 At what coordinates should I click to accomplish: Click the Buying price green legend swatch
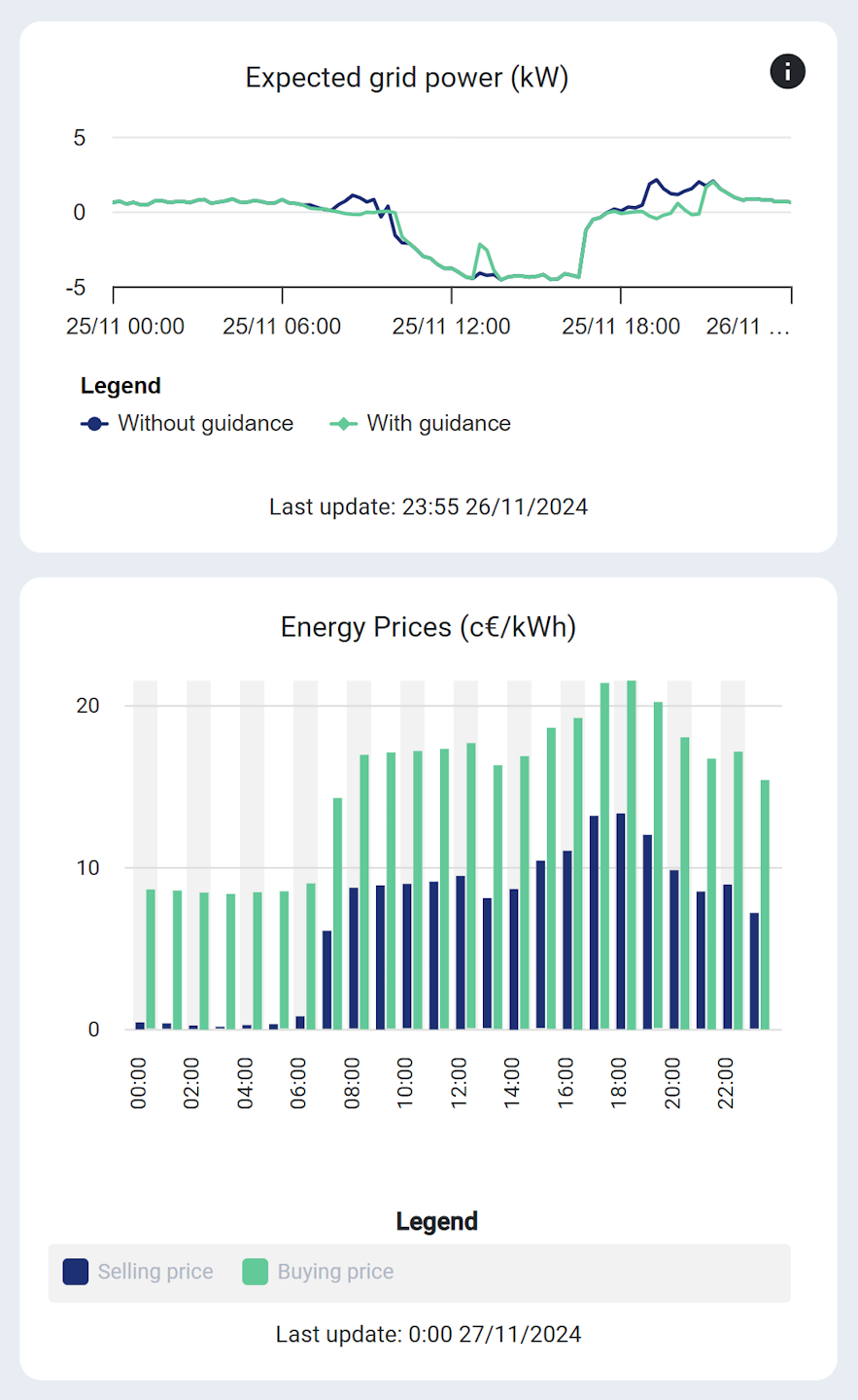[255, 1272]
